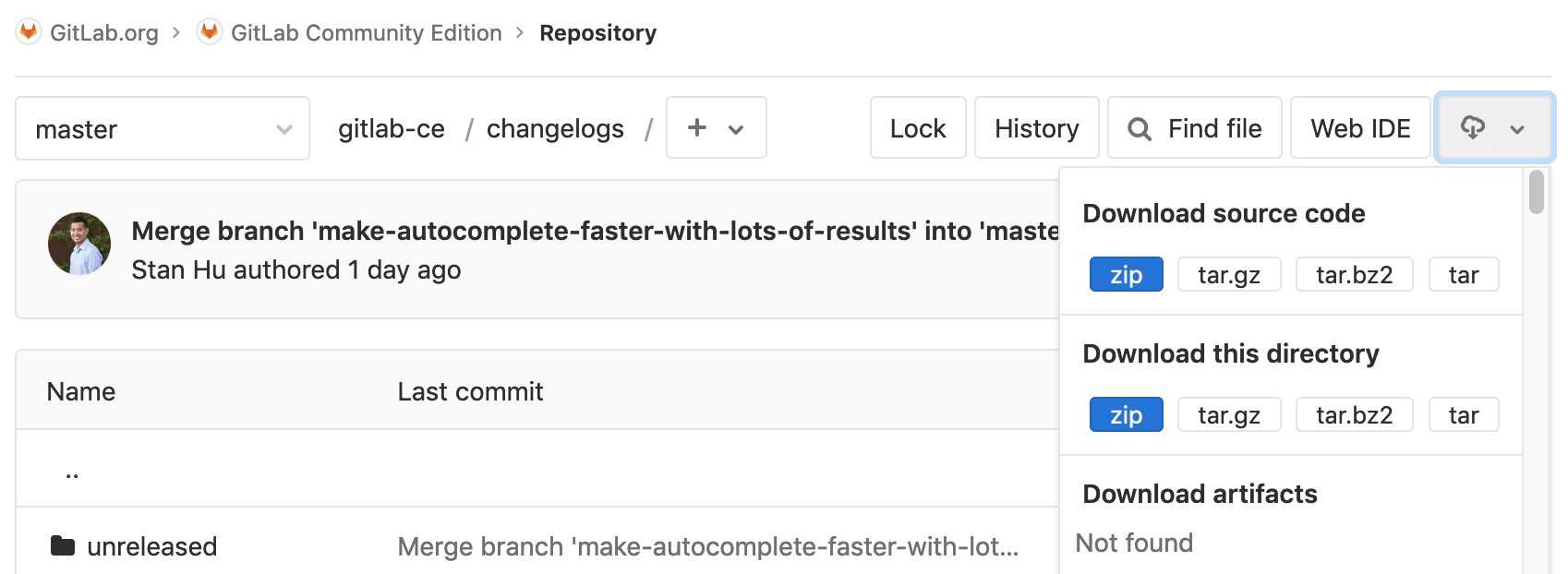Screen dimensions: 1568x574
Task: Select tar.bz2 under Download source code
Action: pos(1354,274)
